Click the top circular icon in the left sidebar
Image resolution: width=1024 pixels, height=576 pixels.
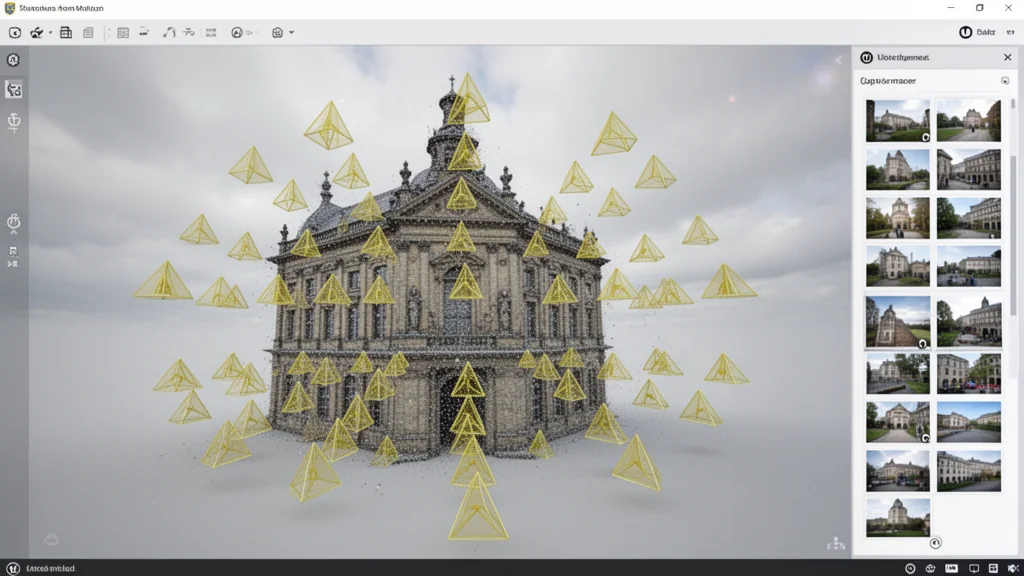coord(14,60)
